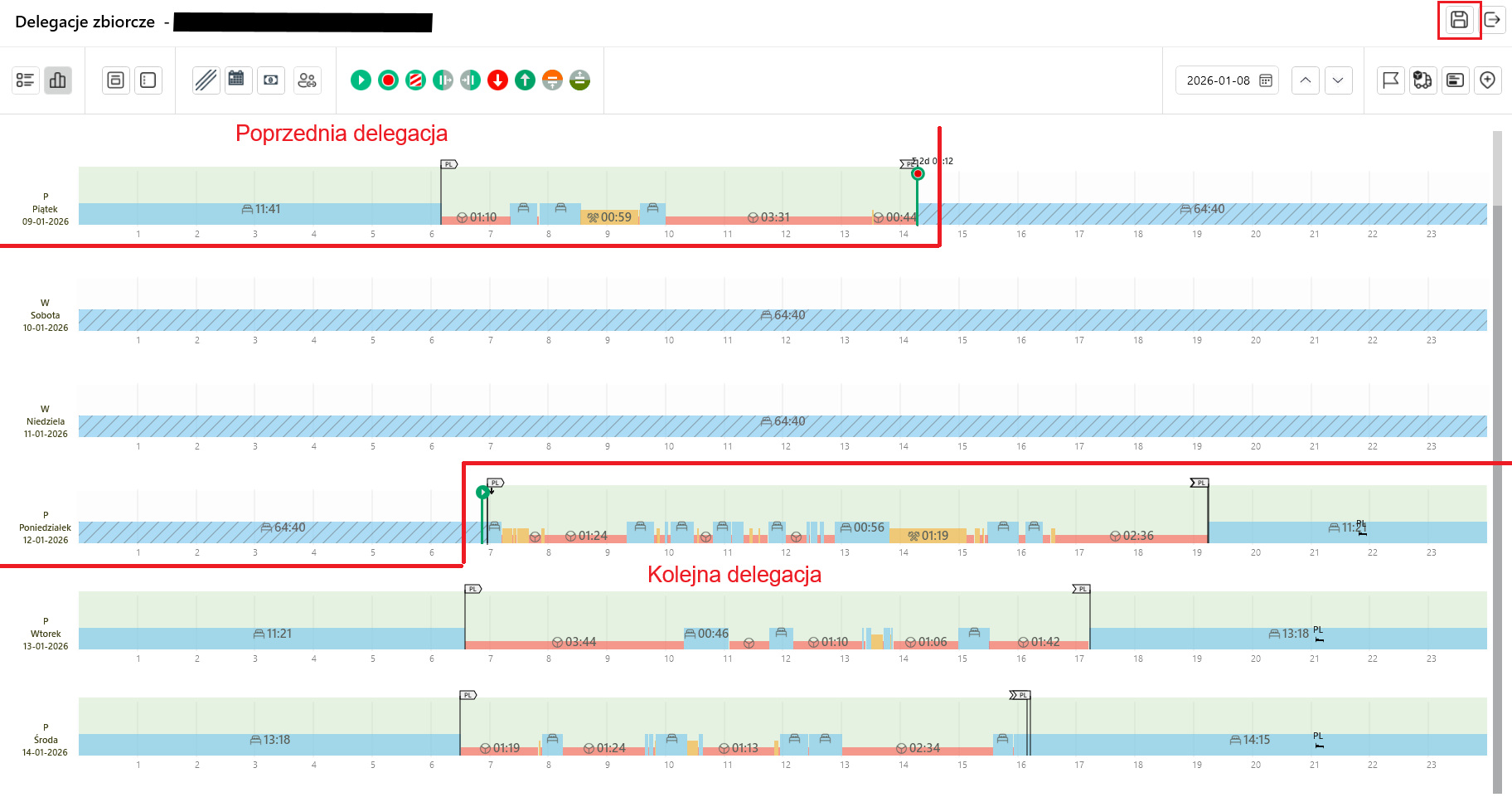Image resolution: width=1512 pixels, height=802 pixels.
Task: Click the green play circle button
Action: 361,80
